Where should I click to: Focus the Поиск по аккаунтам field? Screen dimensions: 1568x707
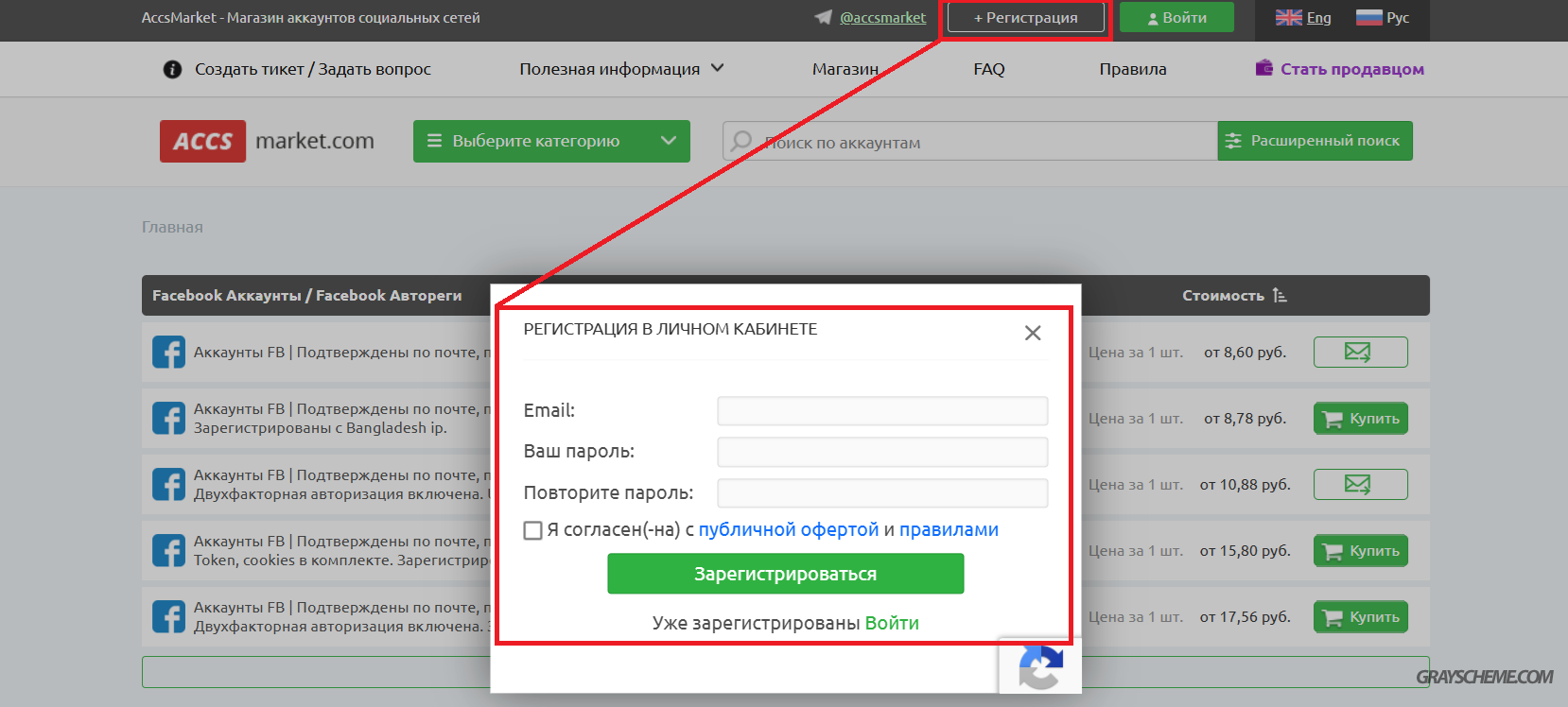tap(969, 141)
